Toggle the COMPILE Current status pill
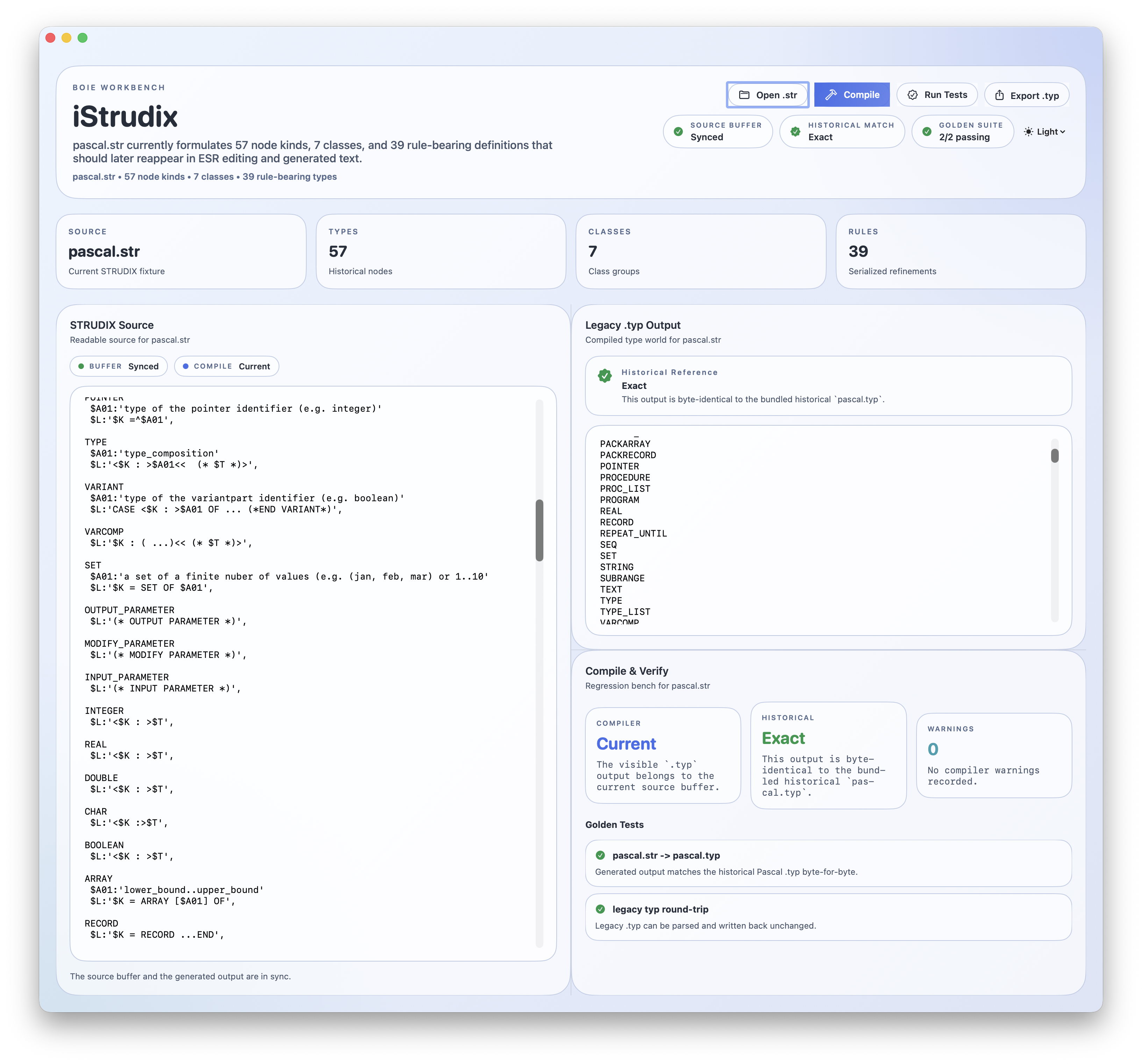Image resolution: width=1142 pixels, height=1064 pixels. pyautogui.click(x=226, y=366)
